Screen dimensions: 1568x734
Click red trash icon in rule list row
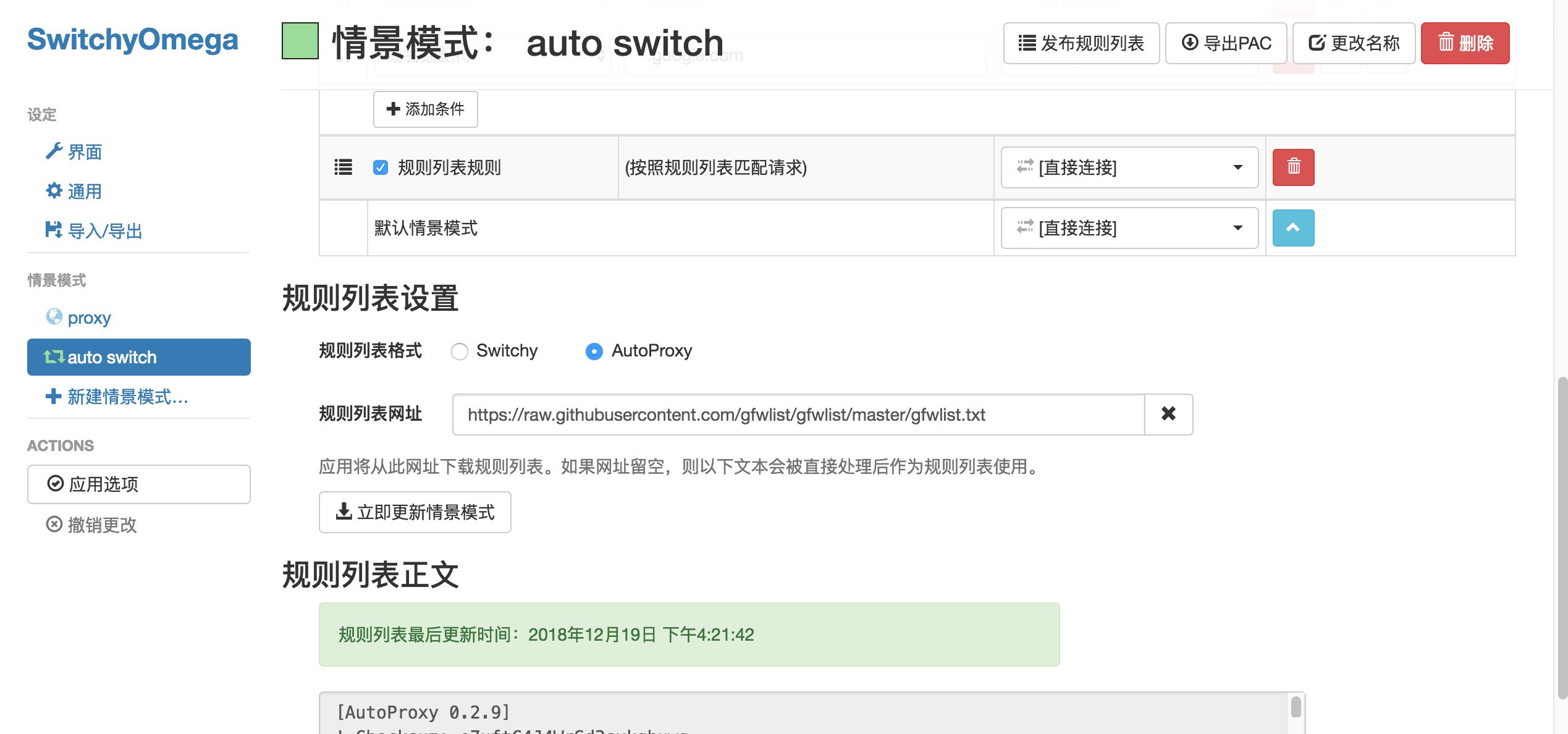click(x=1293, y=167)
